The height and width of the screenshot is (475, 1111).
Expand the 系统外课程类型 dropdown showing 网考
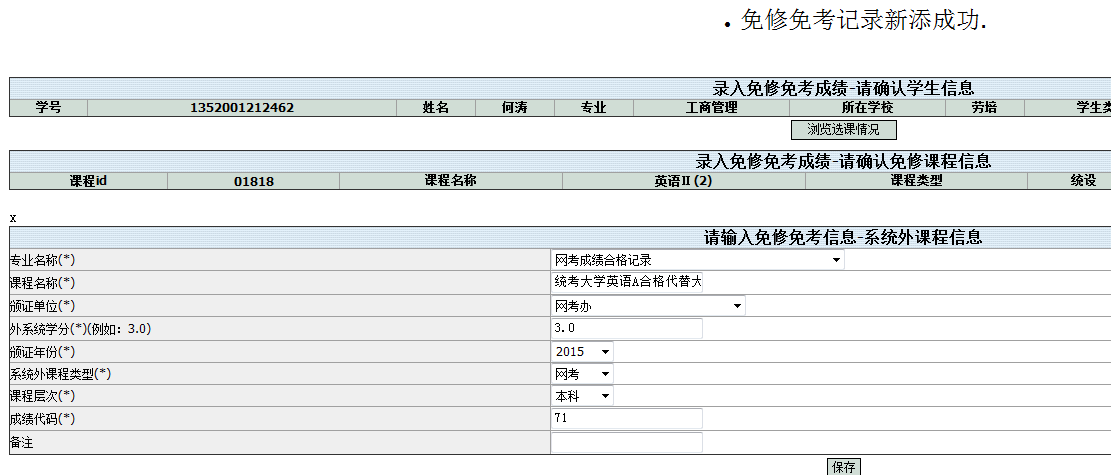[x=582, y=374]
